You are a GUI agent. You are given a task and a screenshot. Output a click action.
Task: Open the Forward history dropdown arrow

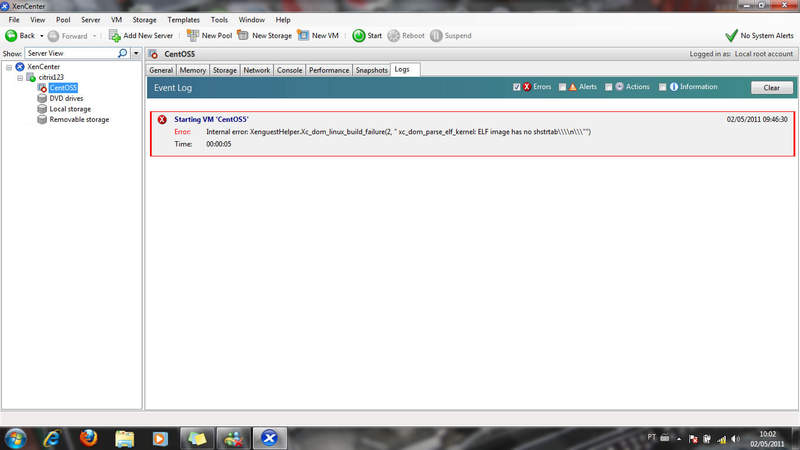(x=94, y=36)
